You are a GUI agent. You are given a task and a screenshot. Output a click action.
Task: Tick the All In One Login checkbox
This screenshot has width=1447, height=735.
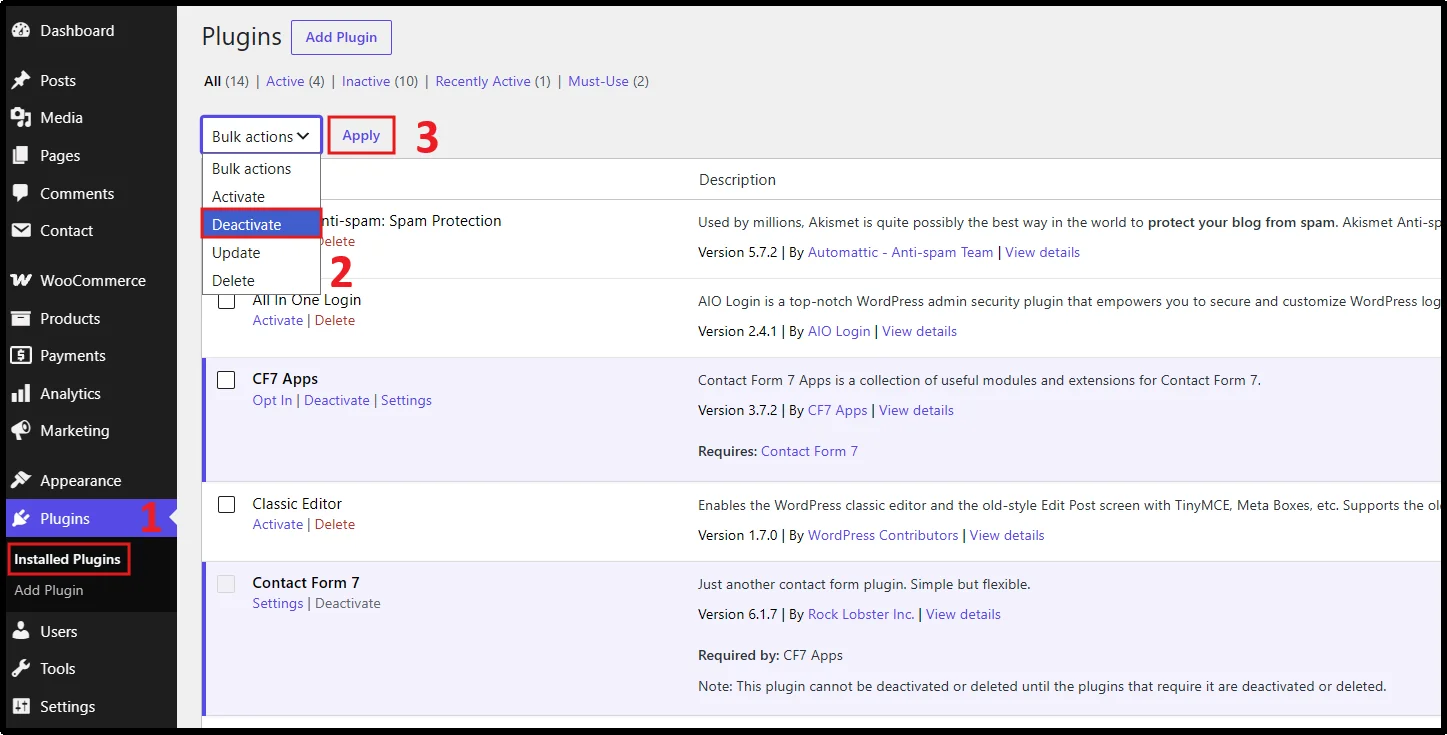point(227,300)
